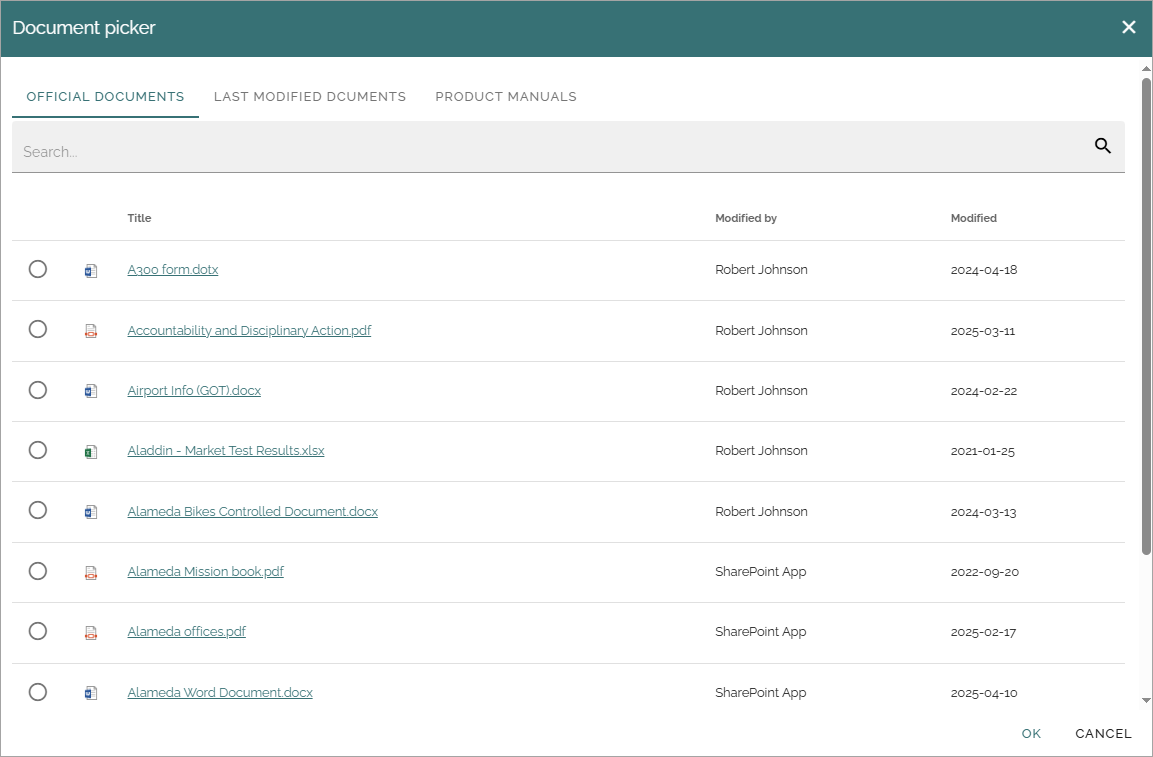The height and width of the screenshot is (757, 1153).
Task: Open Alameda Mission book.pdf link
Action: [205, 572]
